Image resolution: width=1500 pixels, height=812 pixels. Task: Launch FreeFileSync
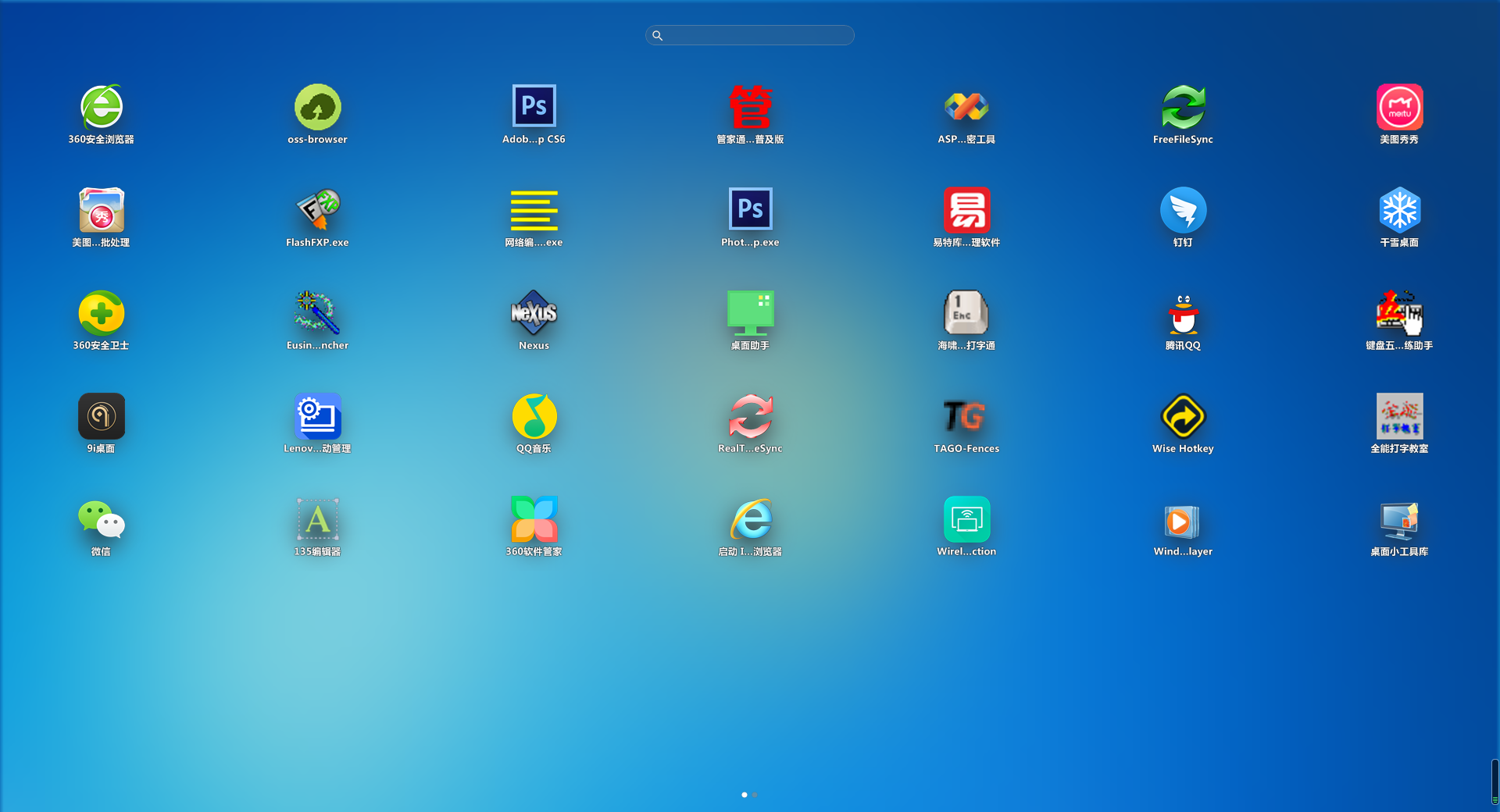1184,107
